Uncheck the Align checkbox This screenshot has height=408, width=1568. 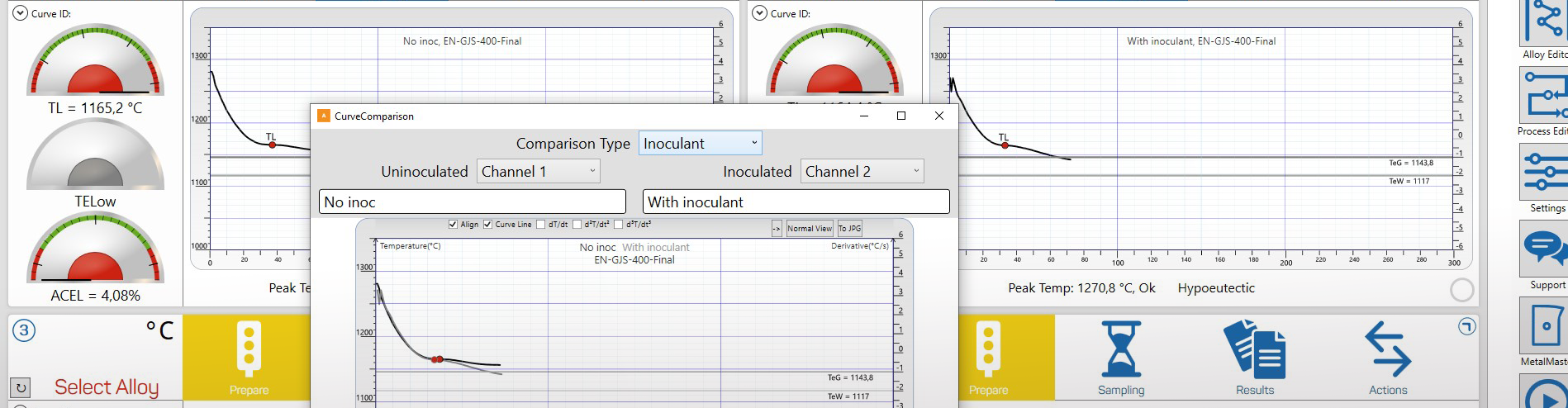tap(453, 225)
